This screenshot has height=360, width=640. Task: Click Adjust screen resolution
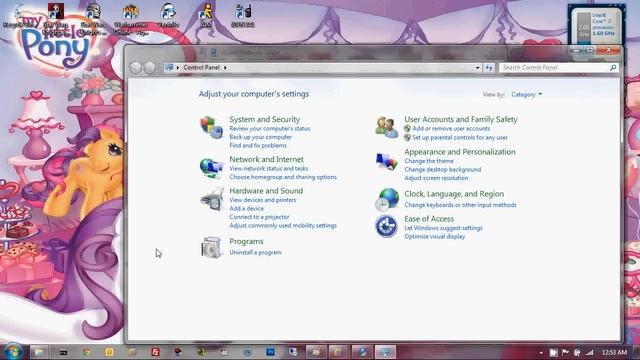tap(436, 178)
